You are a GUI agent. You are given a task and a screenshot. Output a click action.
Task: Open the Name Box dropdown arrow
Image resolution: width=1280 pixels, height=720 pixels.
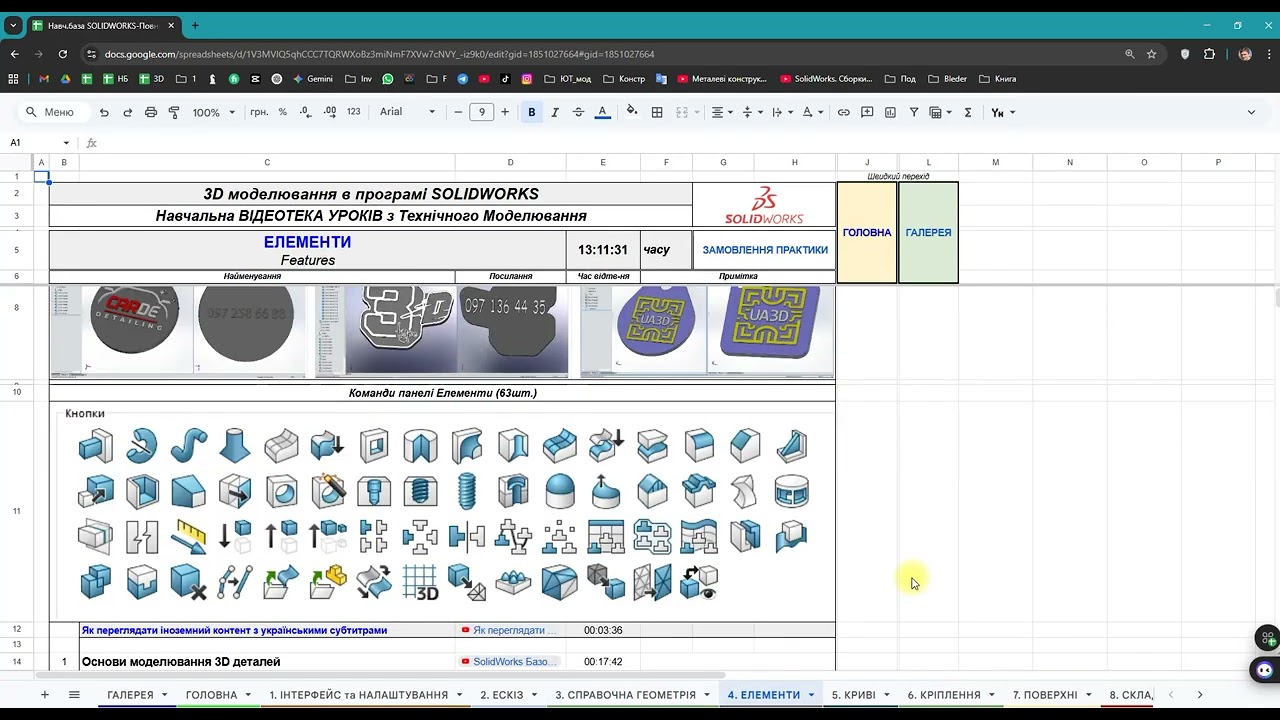point(66,143)
